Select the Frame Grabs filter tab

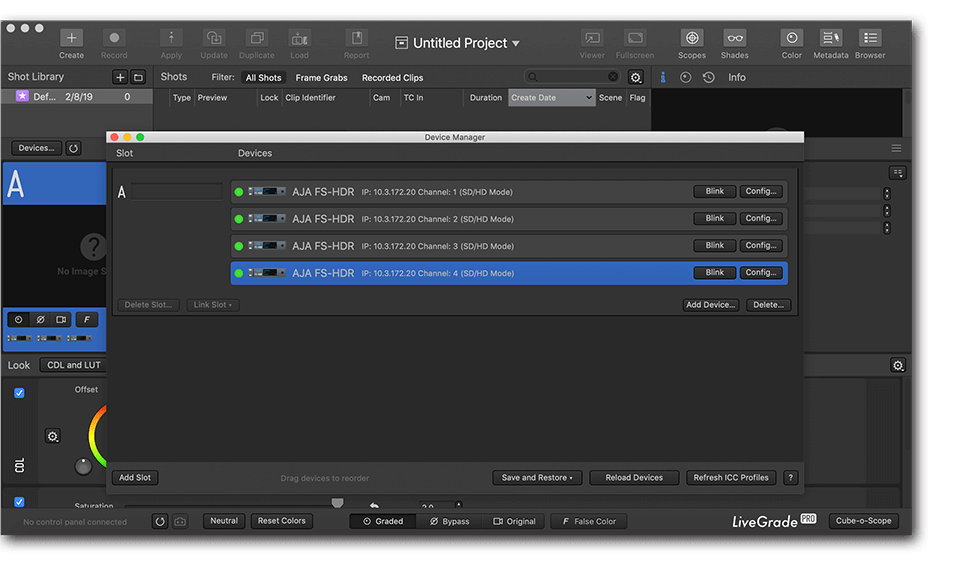(x=321, y=78)
